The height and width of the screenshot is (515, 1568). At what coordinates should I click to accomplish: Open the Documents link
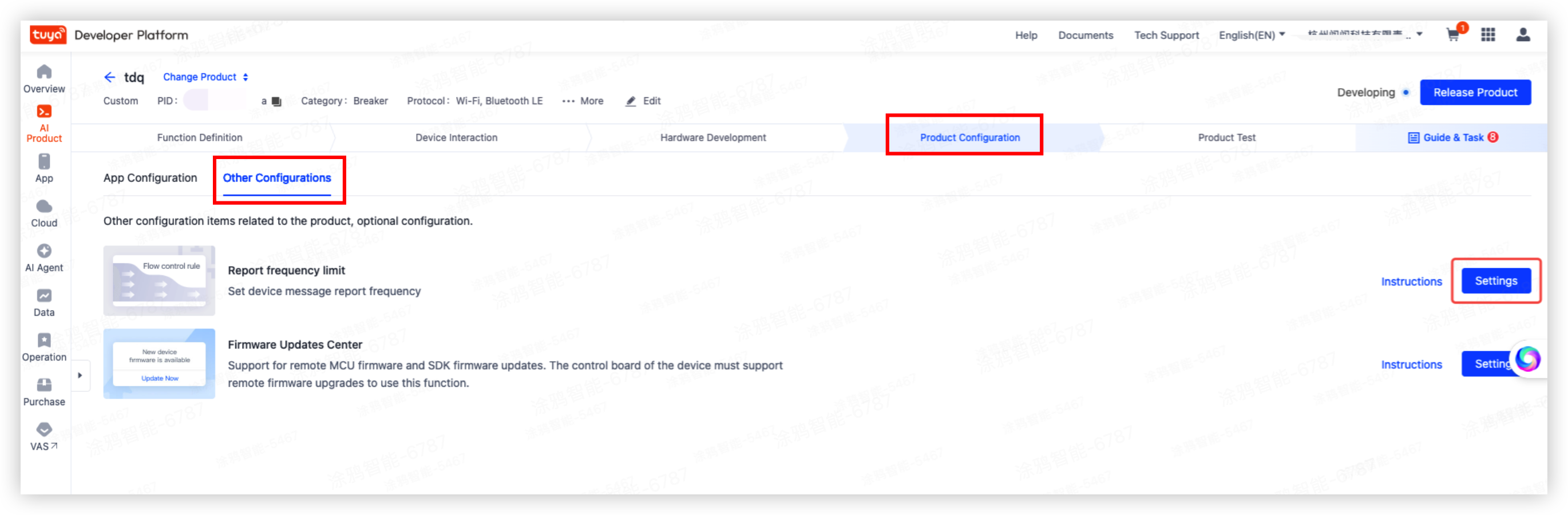pos(1086,35)
